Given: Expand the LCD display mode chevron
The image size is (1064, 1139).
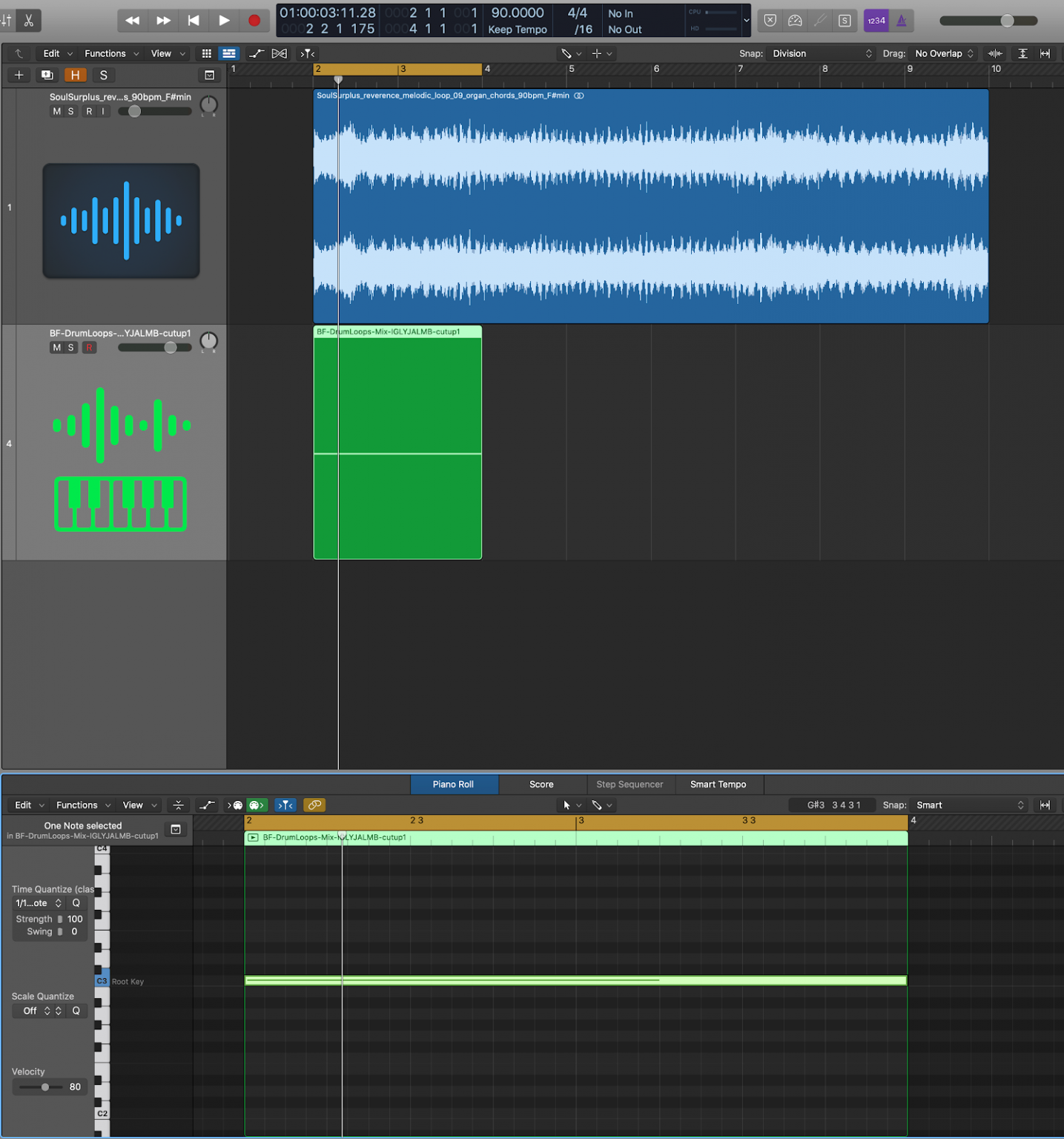Looking at the screenshot, I should (x=746, y=21).
